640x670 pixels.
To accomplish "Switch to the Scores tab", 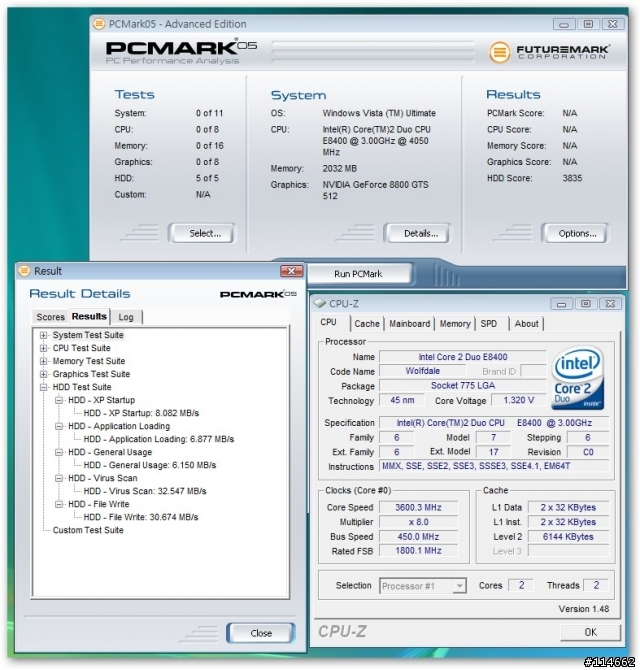I will pos(50,317).
